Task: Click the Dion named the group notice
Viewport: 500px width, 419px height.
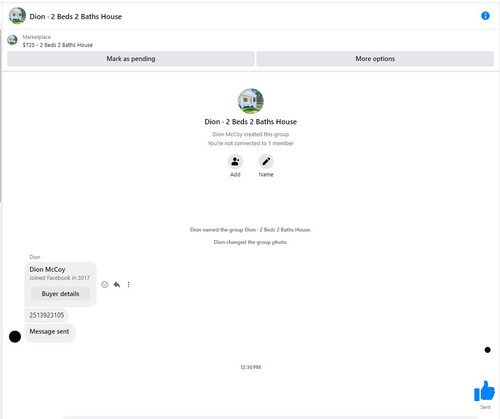Action: (251, 230)
